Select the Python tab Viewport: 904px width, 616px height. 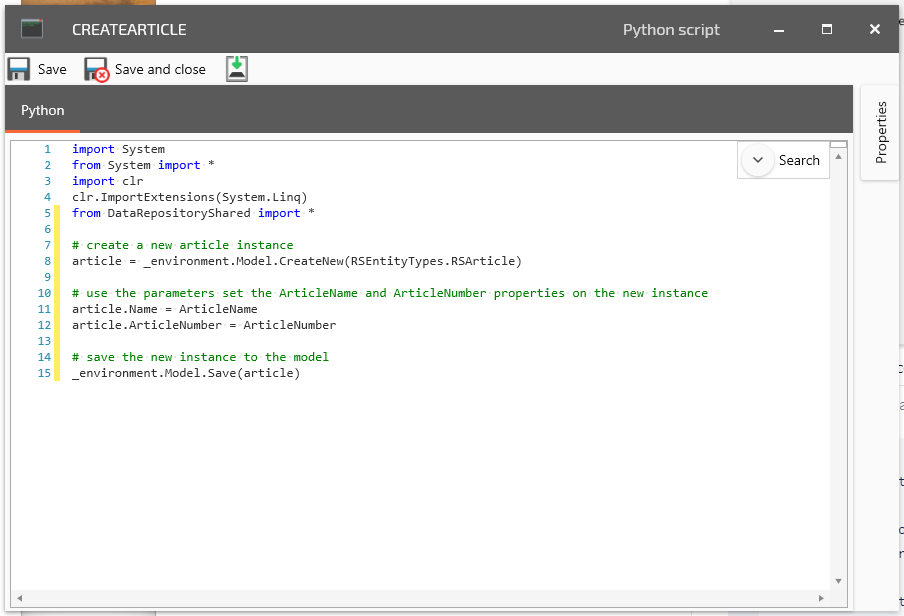[43, 110]
